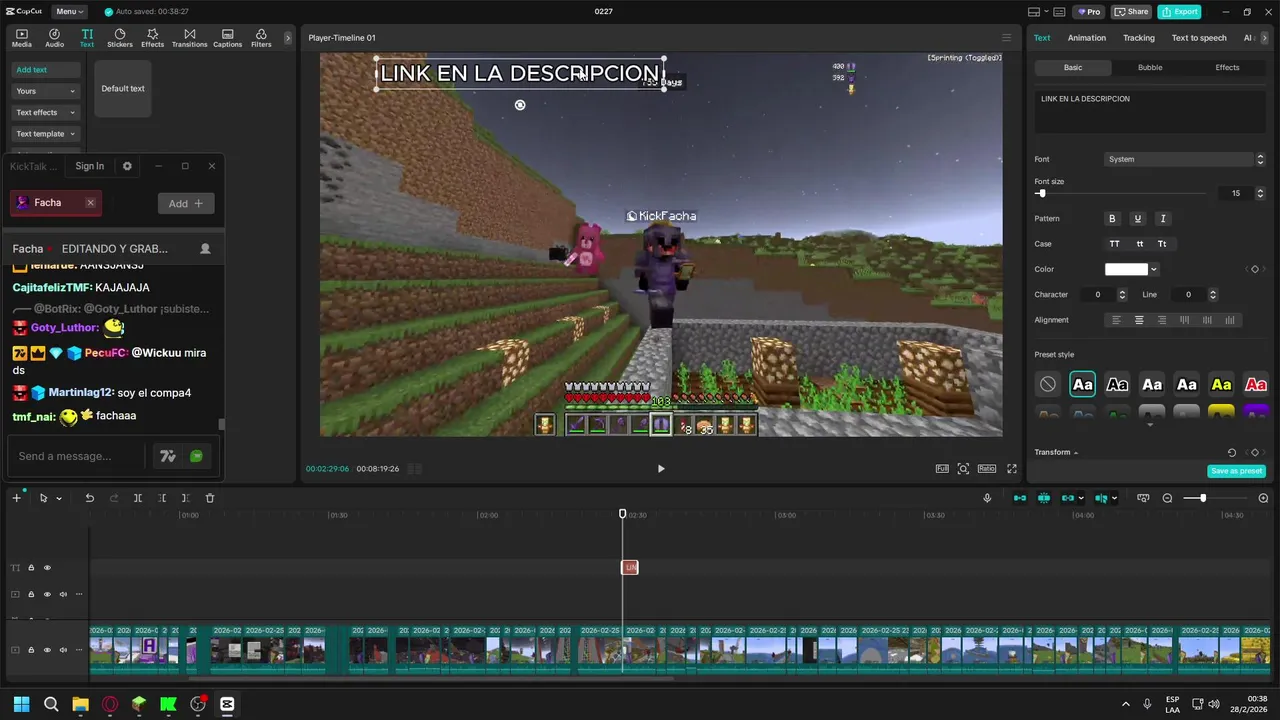Click the viewer list icon in KickTalk

point(205,248)
